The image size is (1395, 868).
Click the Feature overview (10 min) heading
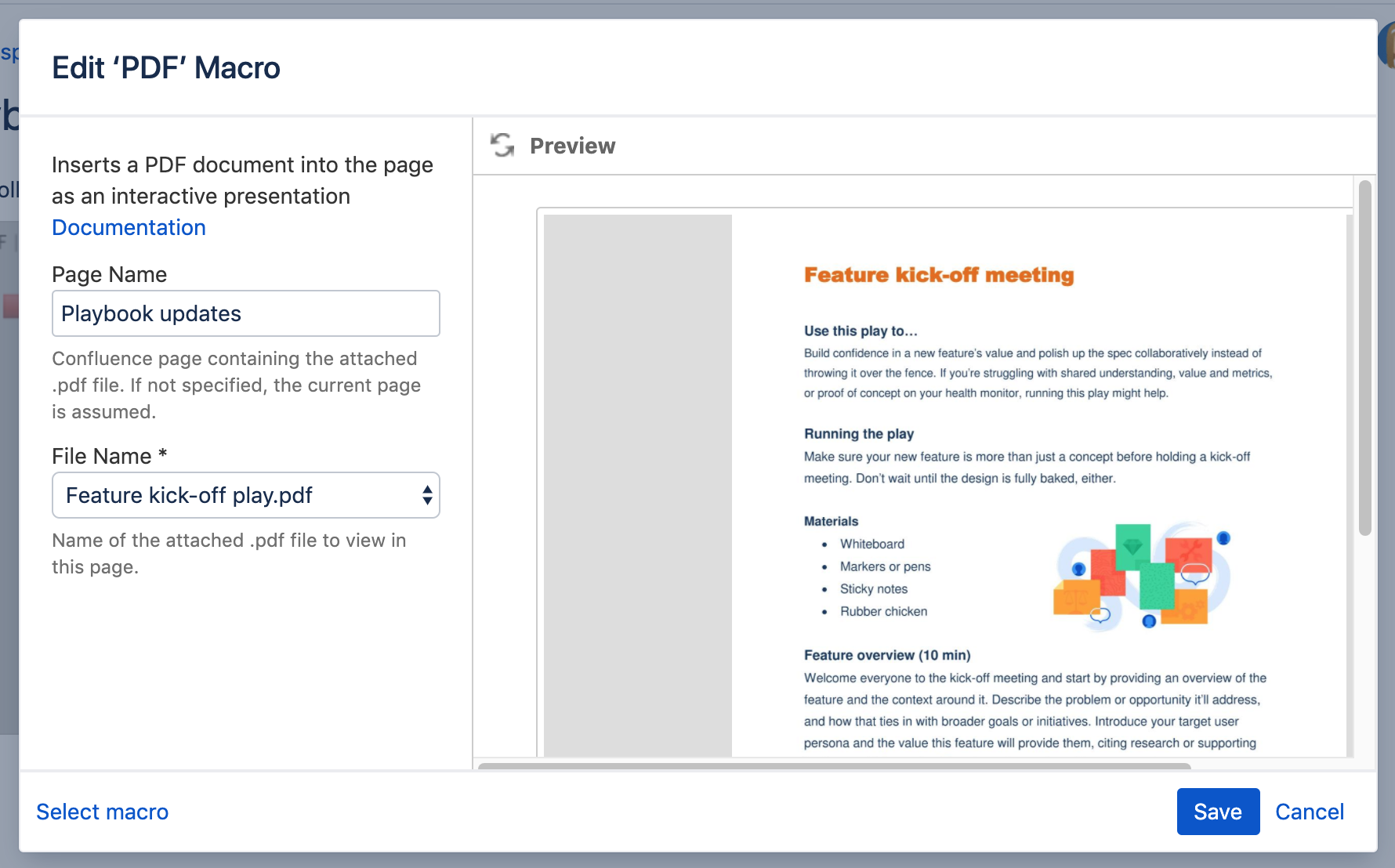886,655
